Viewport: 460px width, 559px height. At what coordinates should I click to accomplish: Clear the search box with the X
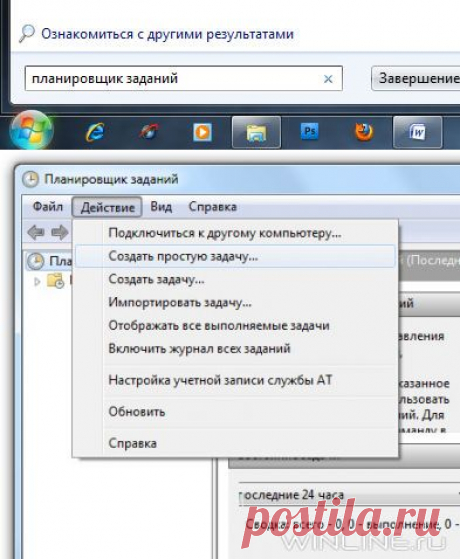click(x=328, y=79)
